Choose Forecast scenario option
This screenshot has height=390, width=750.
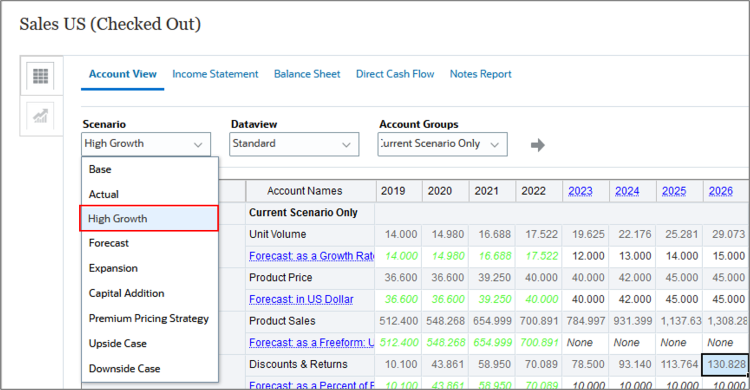pyautogui.click(x=150, y=243)
